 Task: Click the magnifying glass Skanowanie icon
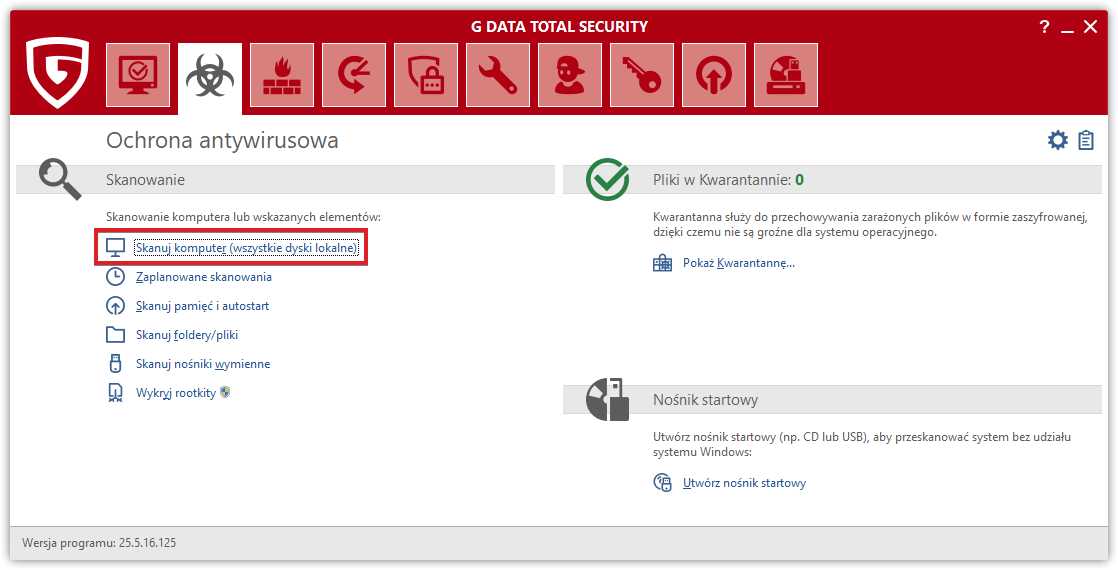60,179
